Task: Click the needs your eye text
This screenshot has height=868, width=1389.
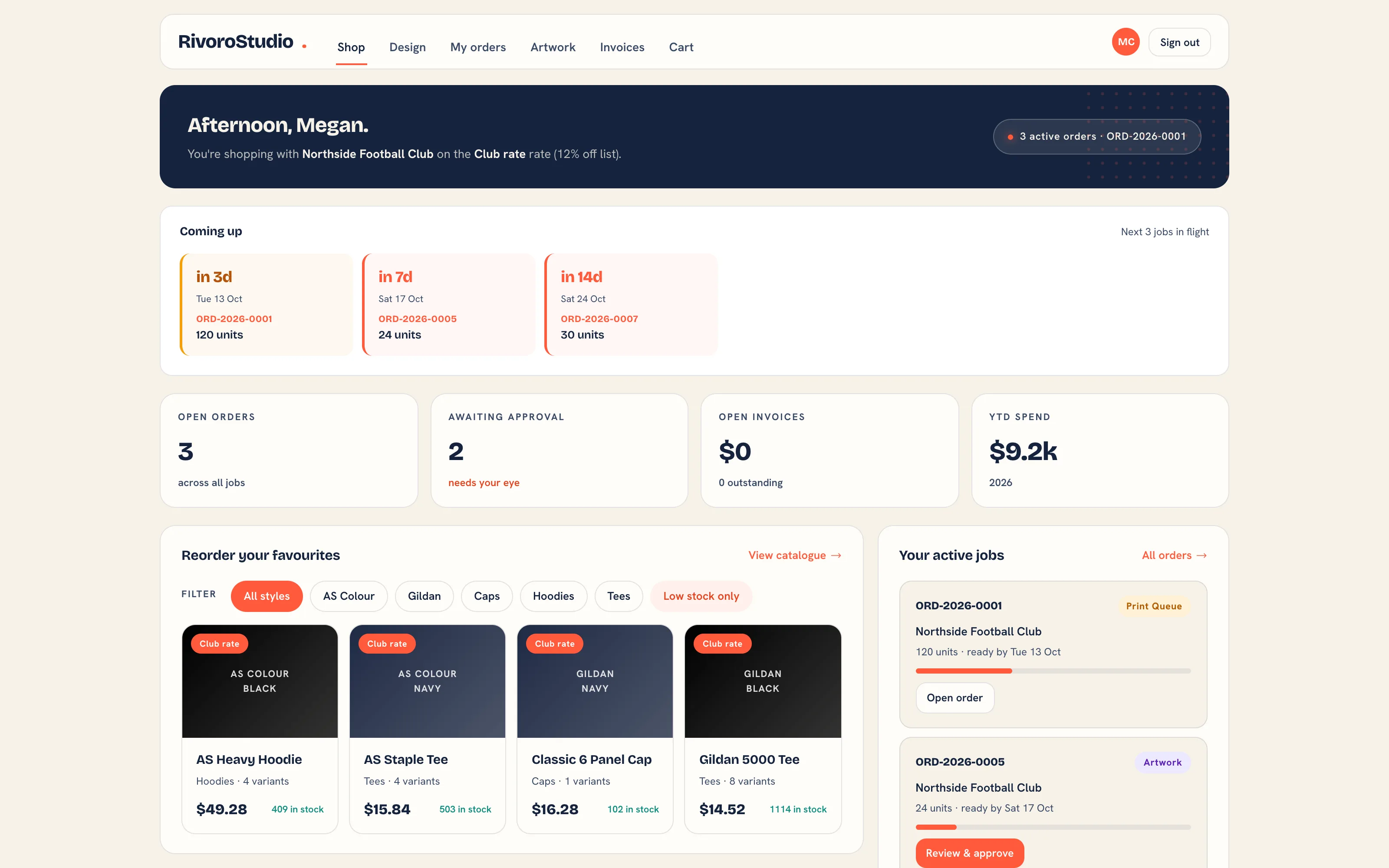Action: [483, 483]
